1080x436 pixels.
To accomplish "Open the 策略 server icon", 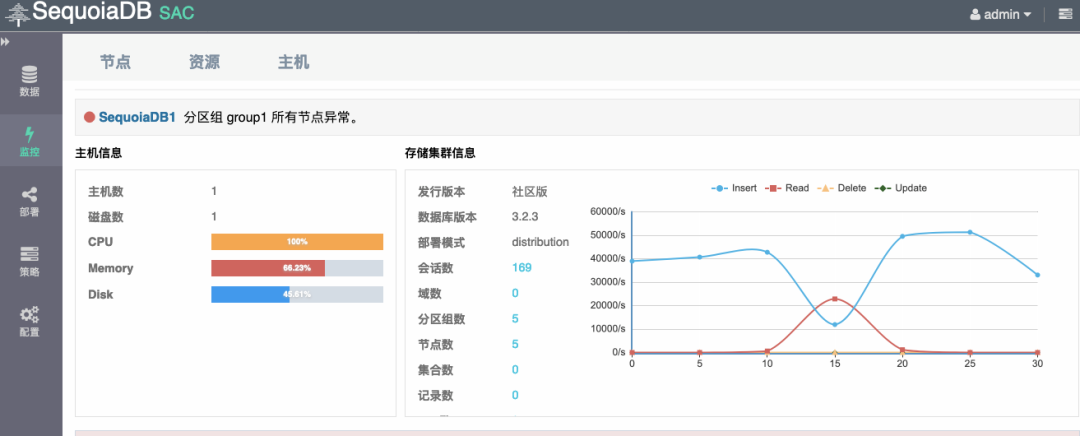I will tap(30, 254).
